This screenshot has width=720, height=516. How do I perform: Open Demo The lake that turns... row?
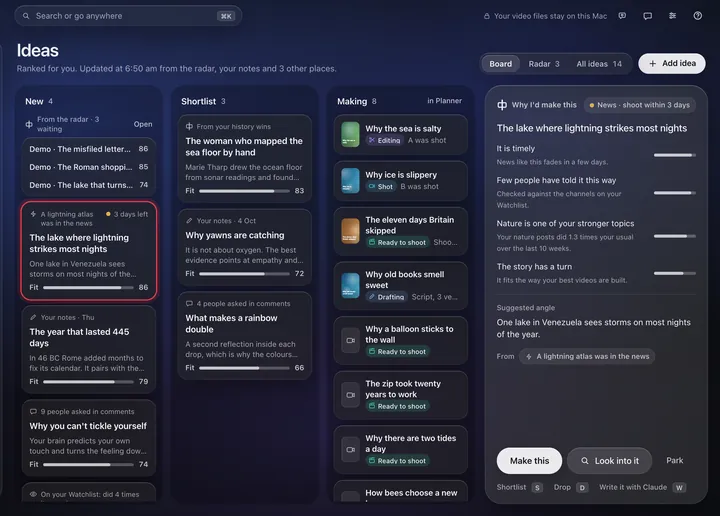pos(89,185)
